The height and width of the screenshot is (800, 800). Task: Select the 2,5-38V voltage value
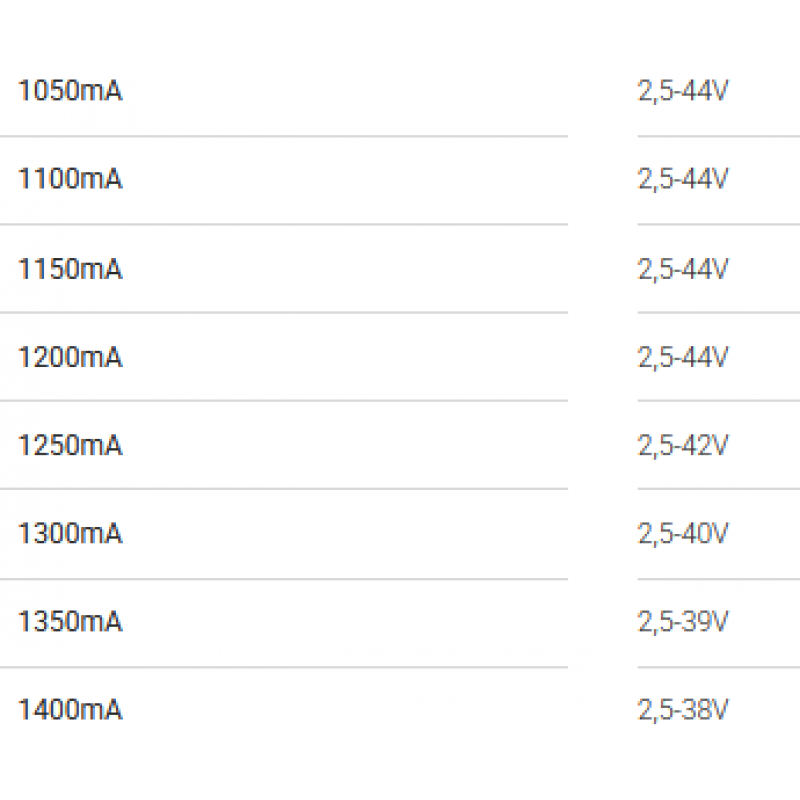click(x=683, y=710)
